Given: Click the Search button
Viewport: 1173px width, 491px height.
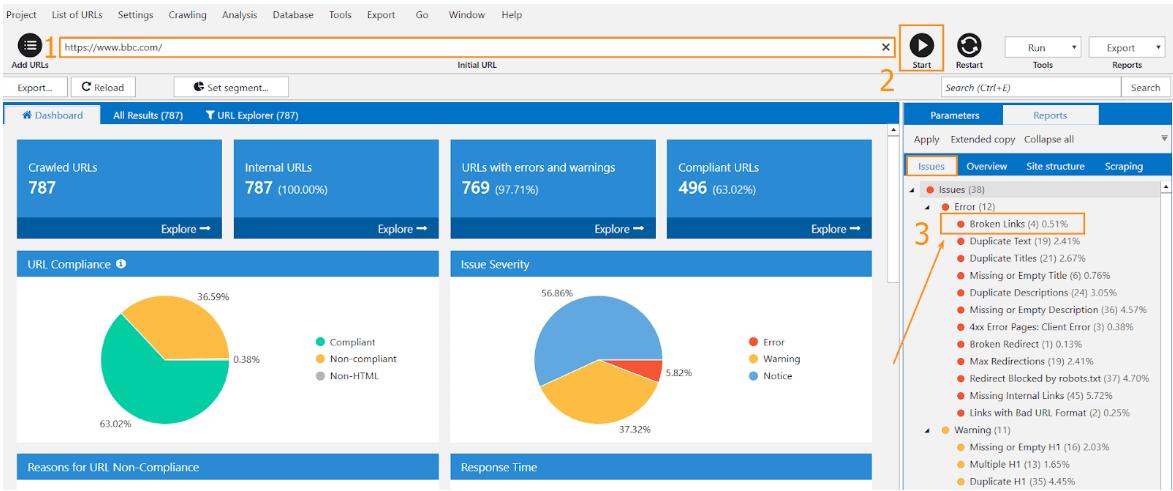Looking at the screenshot, I should tap(1145, 88).
